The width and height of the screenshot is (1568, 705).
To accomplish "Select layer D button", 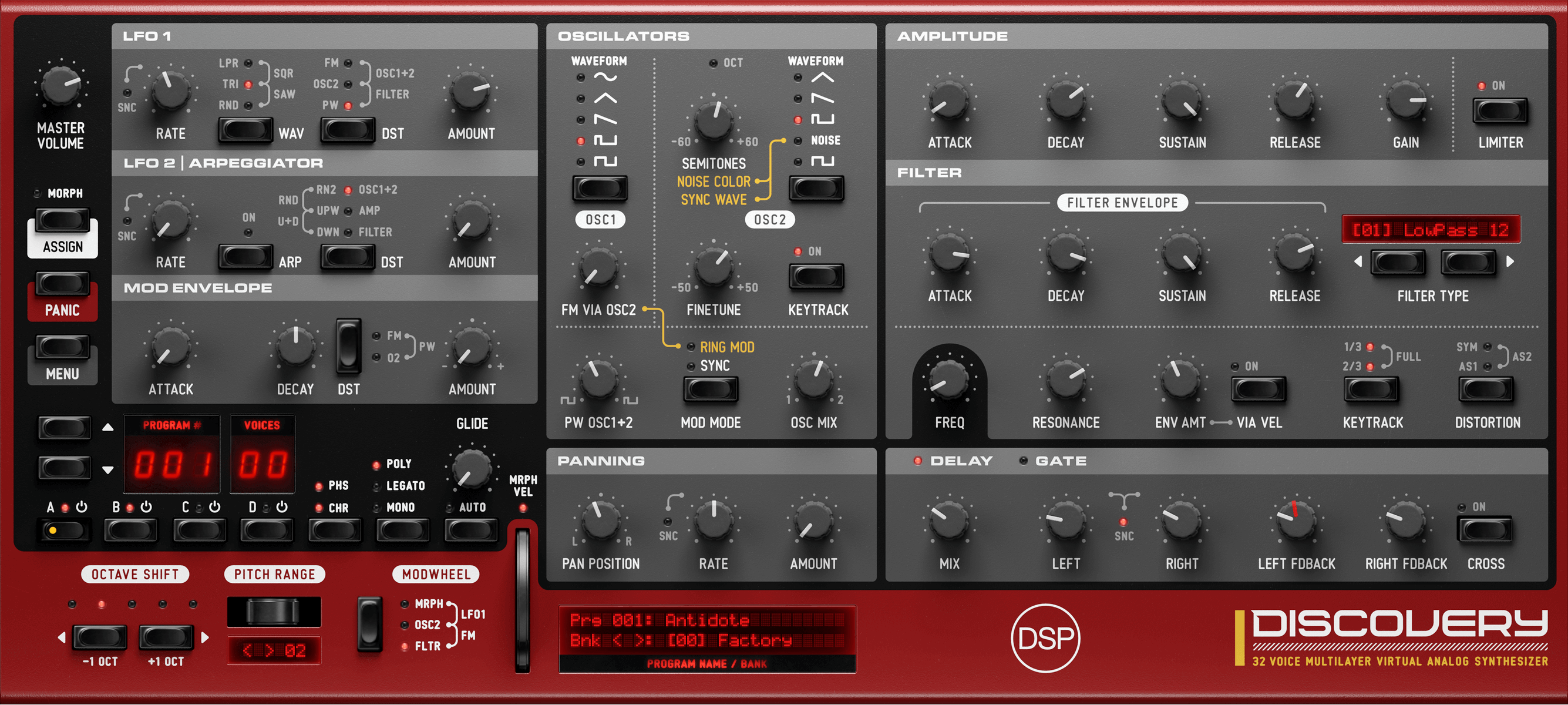I will click(x=267, y=531).
